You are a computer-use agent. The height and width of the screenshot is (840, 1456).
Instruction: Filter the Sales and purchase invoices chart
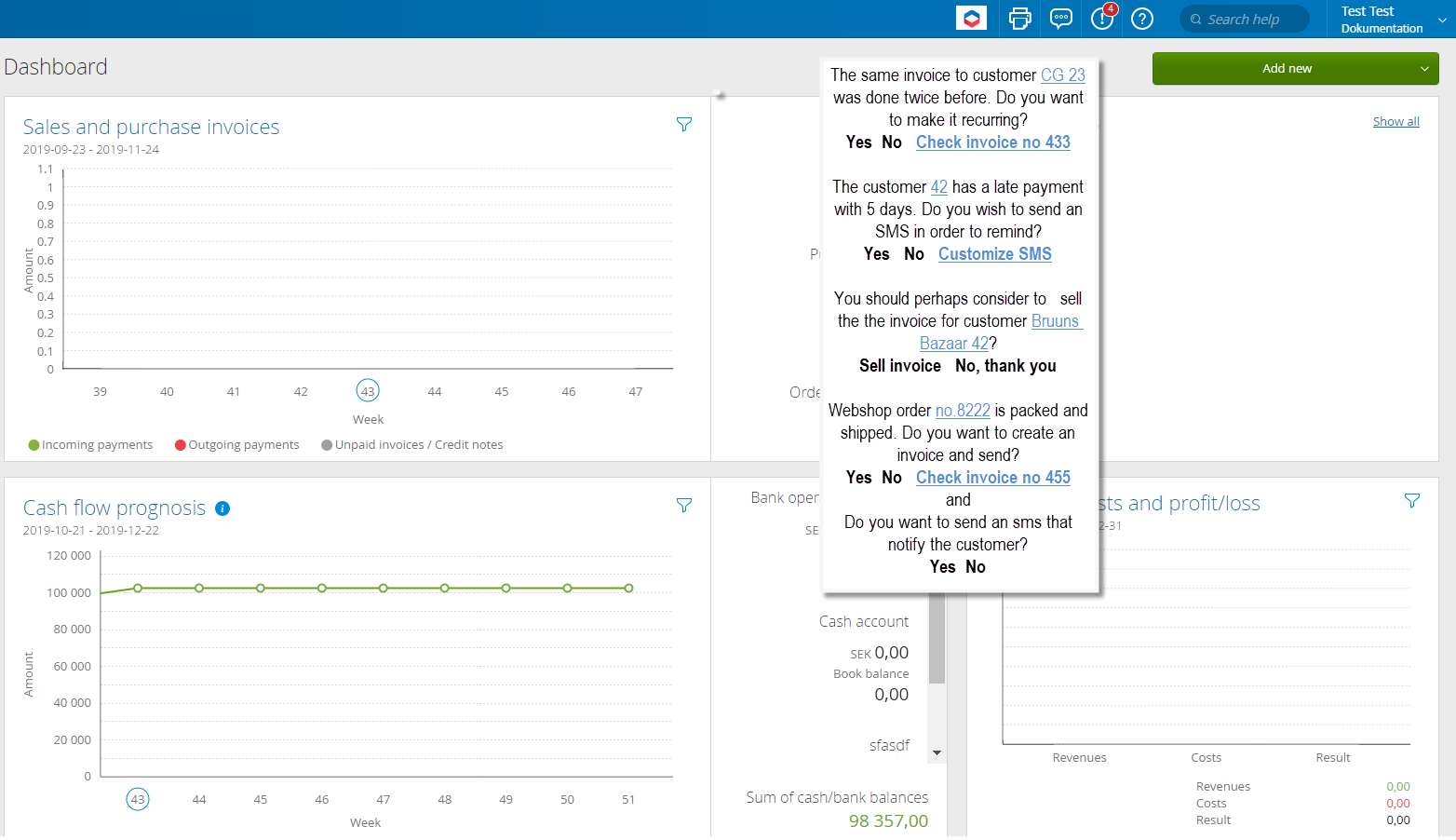[x=684, y=125]
